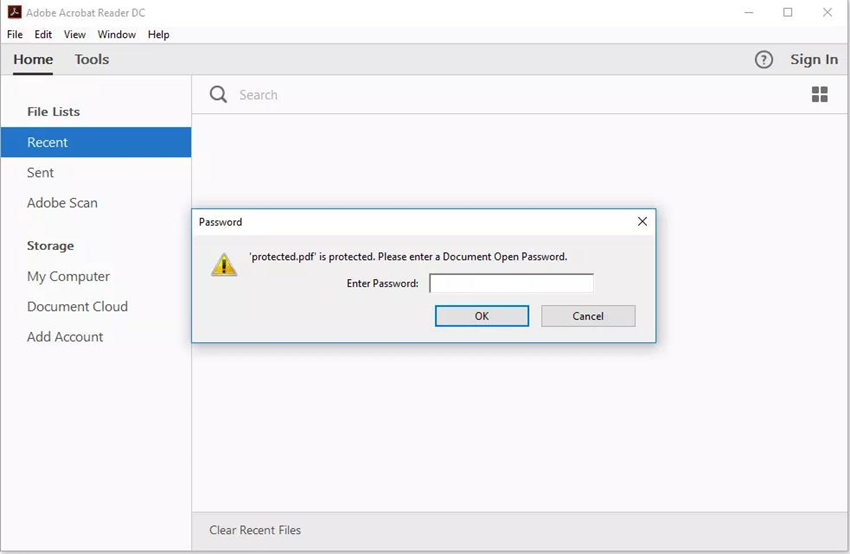Screen dimensions: 850x554
Task: Click Clear Recent Files
Action: click(x=255, y=530)
